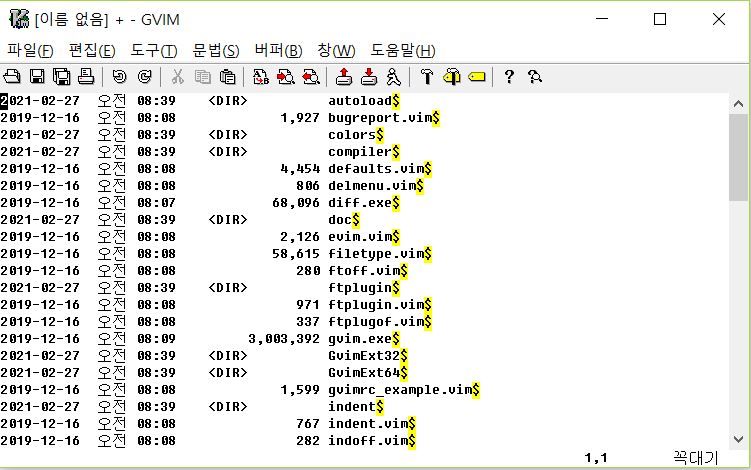The image size is (751, 470).
Task: Click the text 'gvim.exe'
Action: click(360, 339)
